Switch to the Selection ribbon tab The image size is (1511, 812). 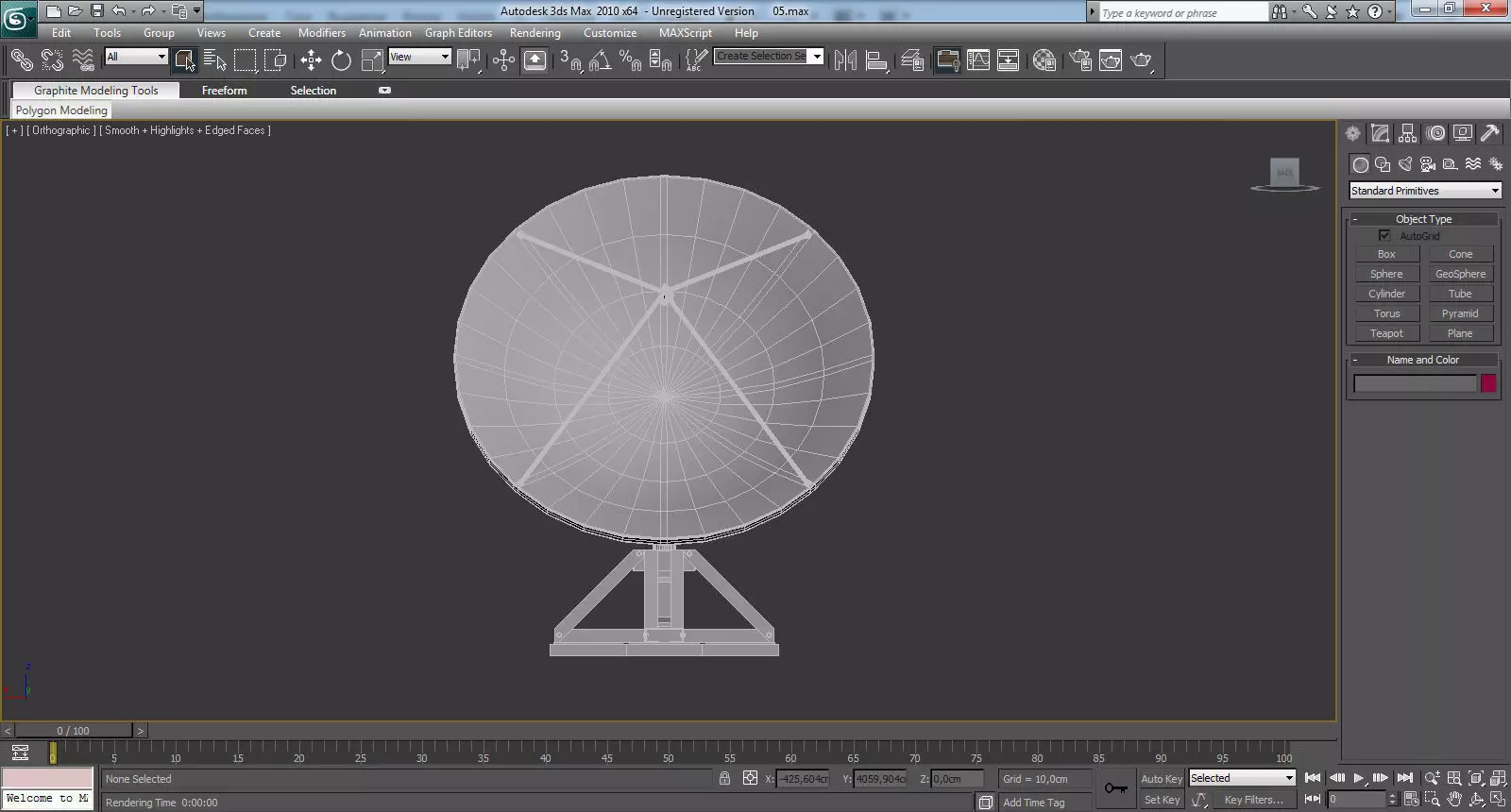tap(314, 91)
